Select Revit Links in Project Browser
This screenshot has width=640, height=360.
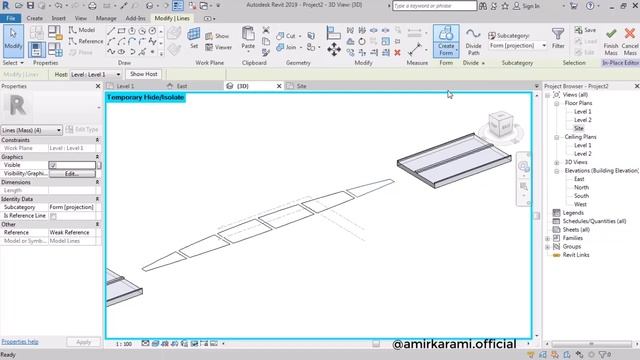coord(576,255)
